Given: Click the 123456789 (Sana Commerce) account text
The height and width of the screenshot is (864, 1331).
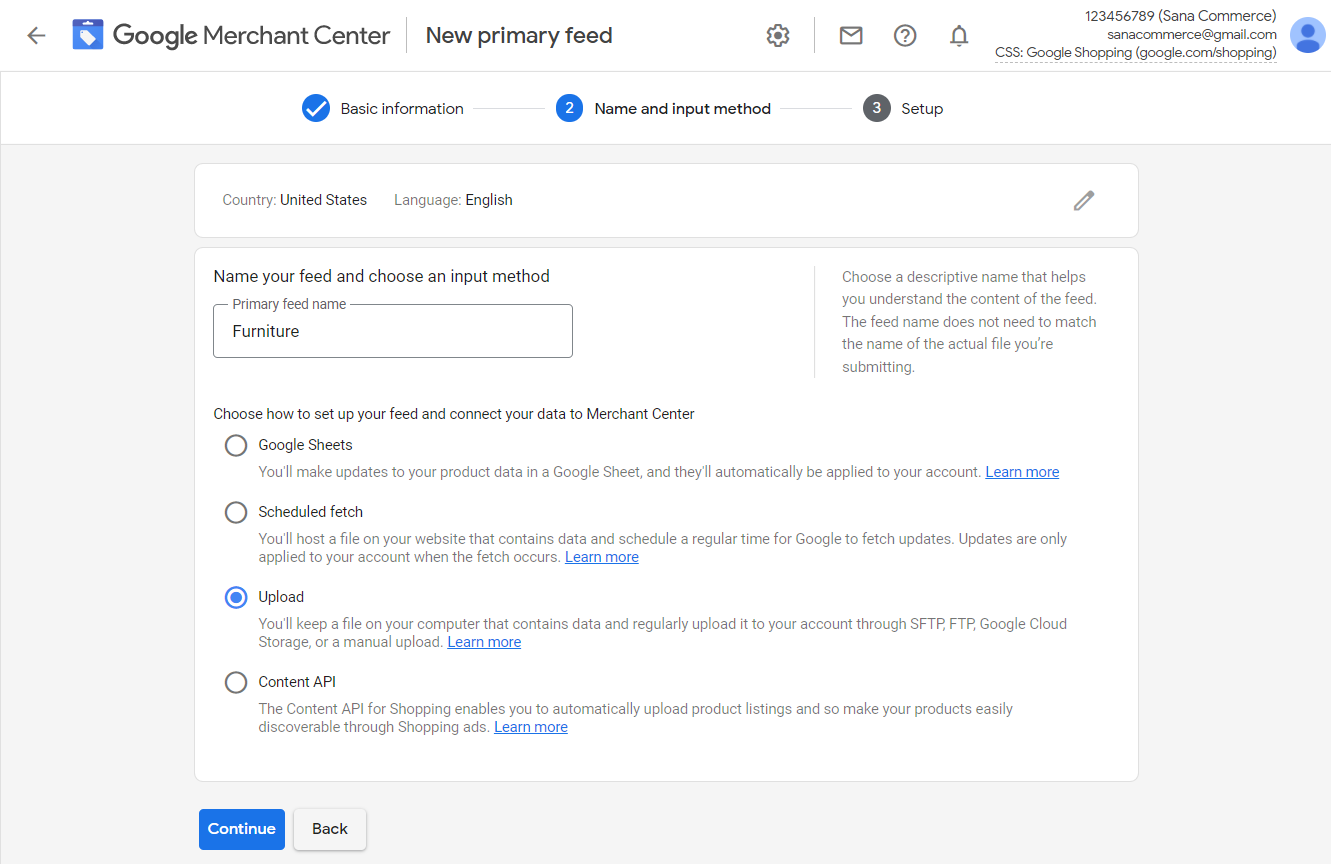Looking at the screenshot, I should coord(1181,16).
